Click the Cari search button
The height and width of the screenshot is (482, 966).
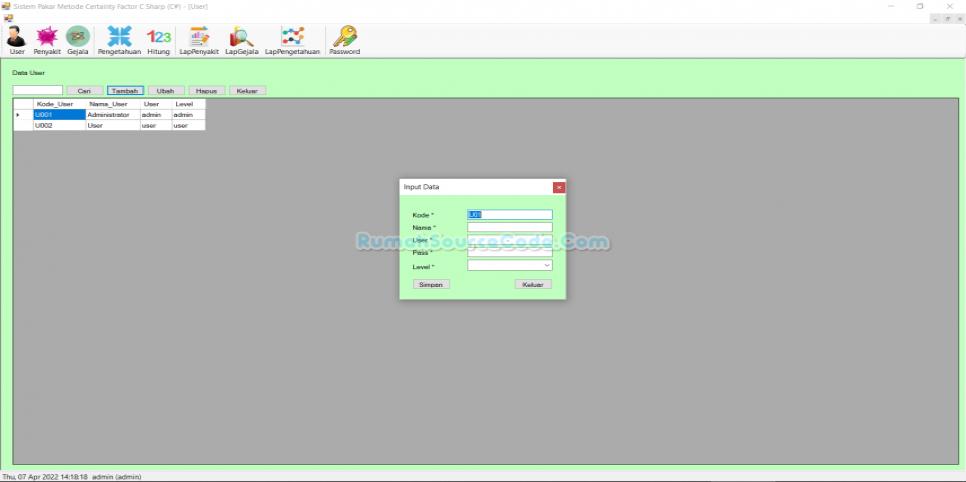point(84,91)
